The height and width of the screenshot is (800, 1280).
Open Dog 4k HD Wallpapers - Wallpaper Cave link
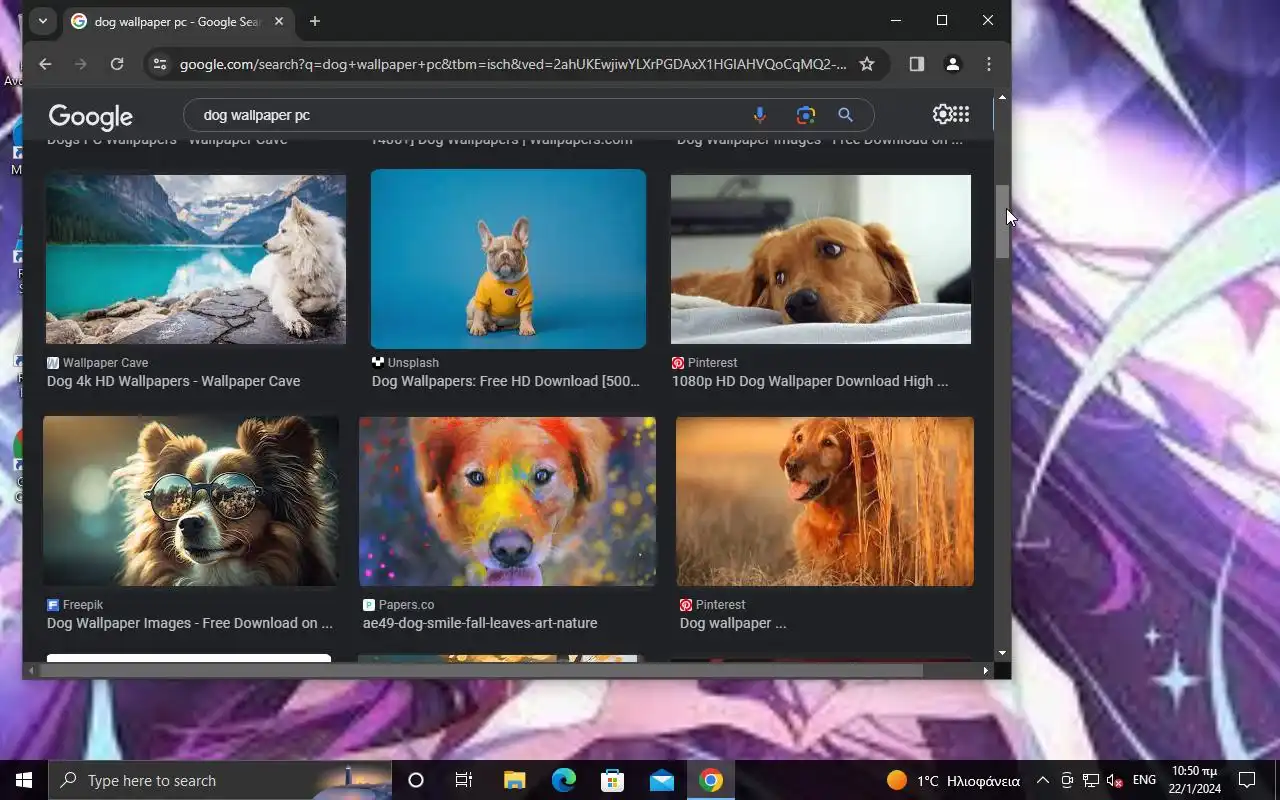click(x=174, y=381)
